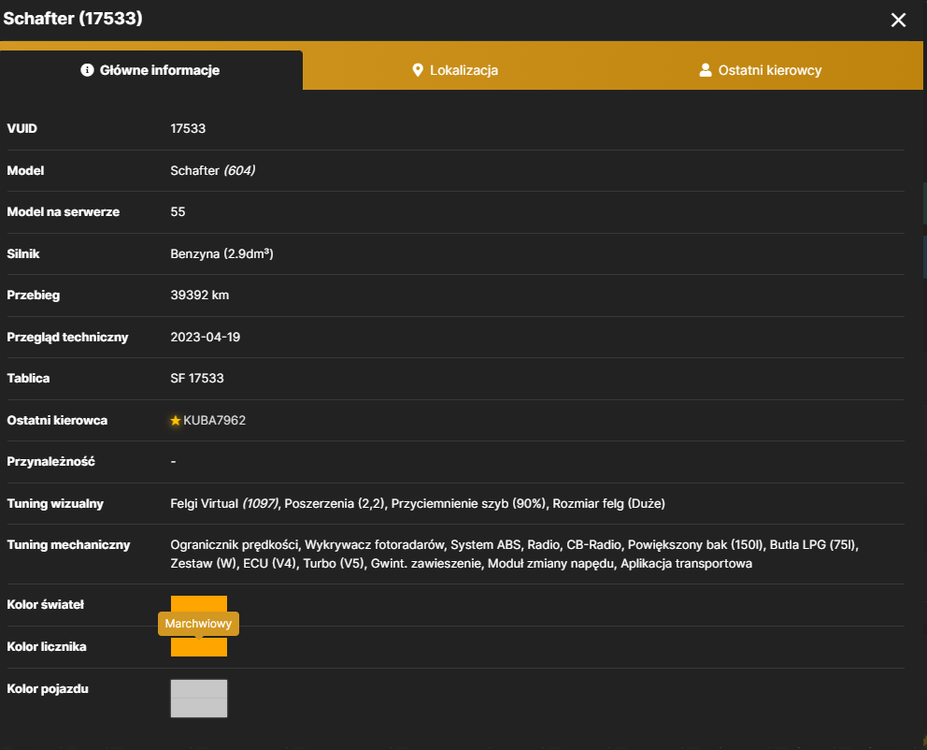This screenshot has width=927, height=750.
Task: Click the Tuning wizualny label
Action: tap(55, 504)
